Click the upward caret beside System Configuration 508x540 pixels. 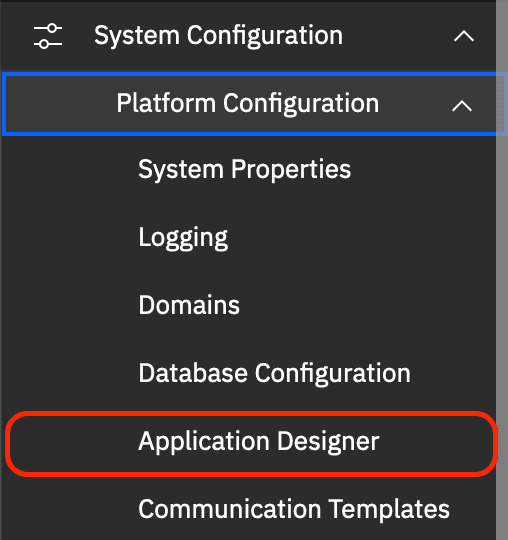click(464, 36)
